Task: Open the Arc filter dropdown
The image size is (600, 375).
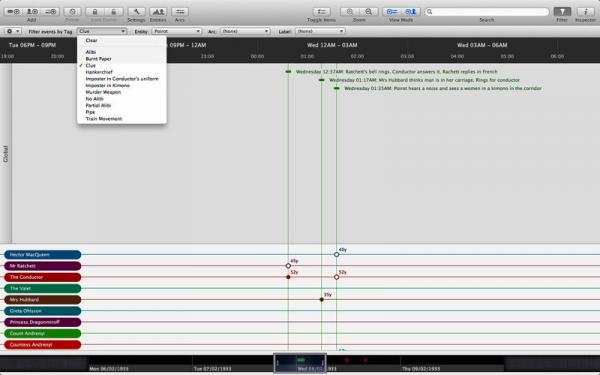Action: coord(245,31)
